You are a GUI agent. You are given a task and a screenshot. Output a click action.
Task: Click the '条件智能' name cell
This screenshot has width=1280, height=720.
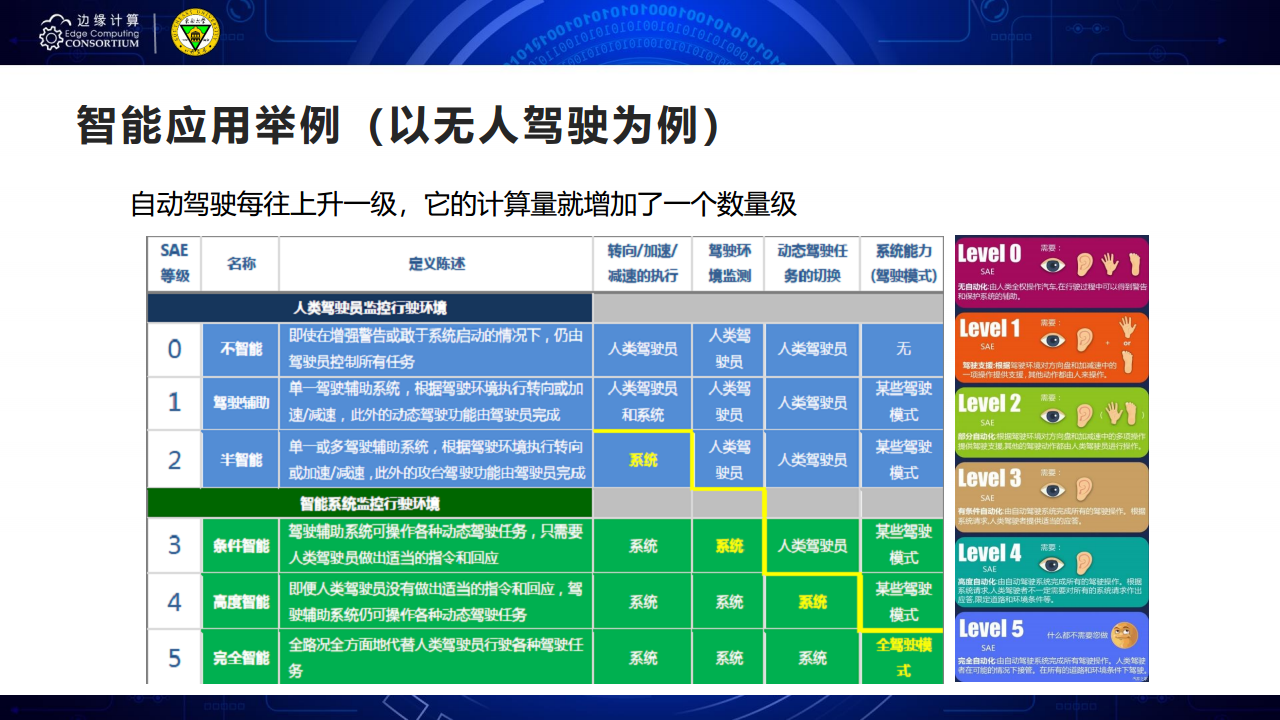pos(240,545)
